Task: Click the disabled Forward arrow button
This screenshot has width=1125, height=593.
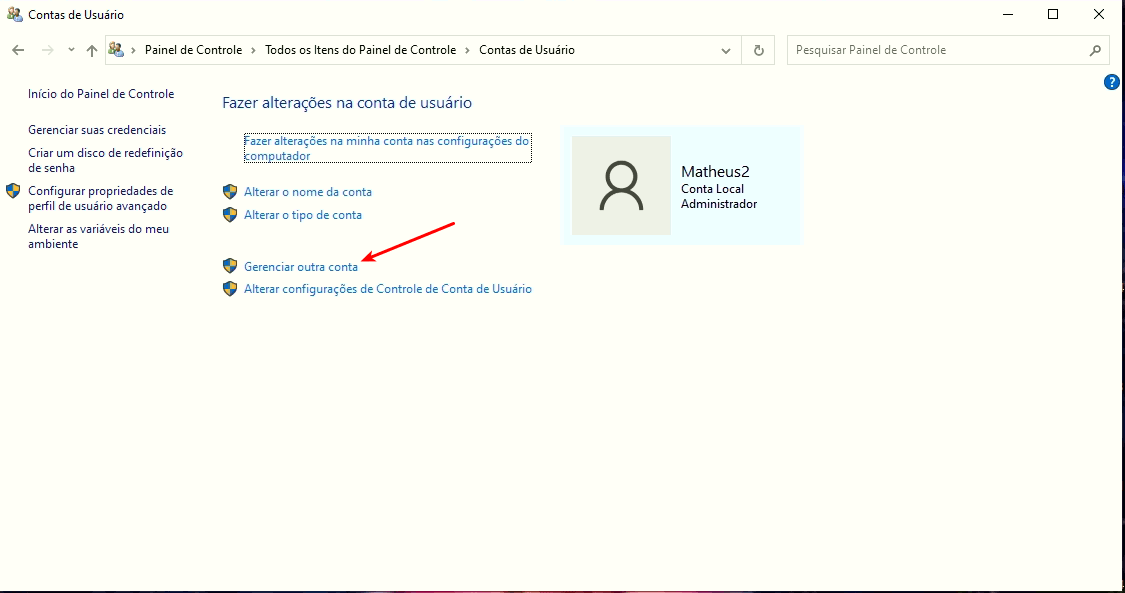Action: pyautogui.click(x=48, y=50)
